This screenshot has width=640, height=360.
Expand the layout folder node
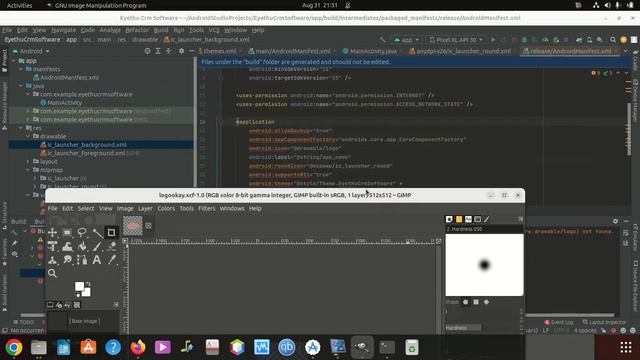(28, 162)
